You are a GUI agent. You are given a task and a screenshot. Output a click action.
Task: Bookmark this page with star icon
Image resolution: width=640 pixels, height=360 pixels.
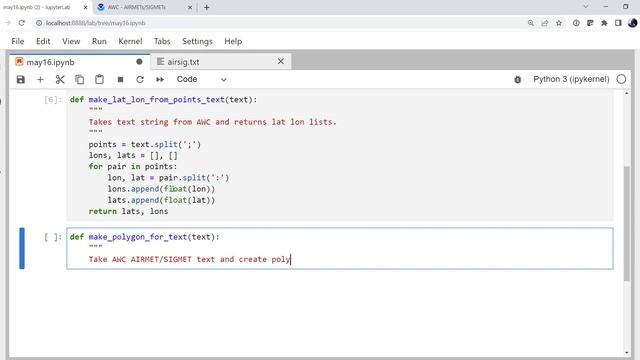click(x=559, y=23)
